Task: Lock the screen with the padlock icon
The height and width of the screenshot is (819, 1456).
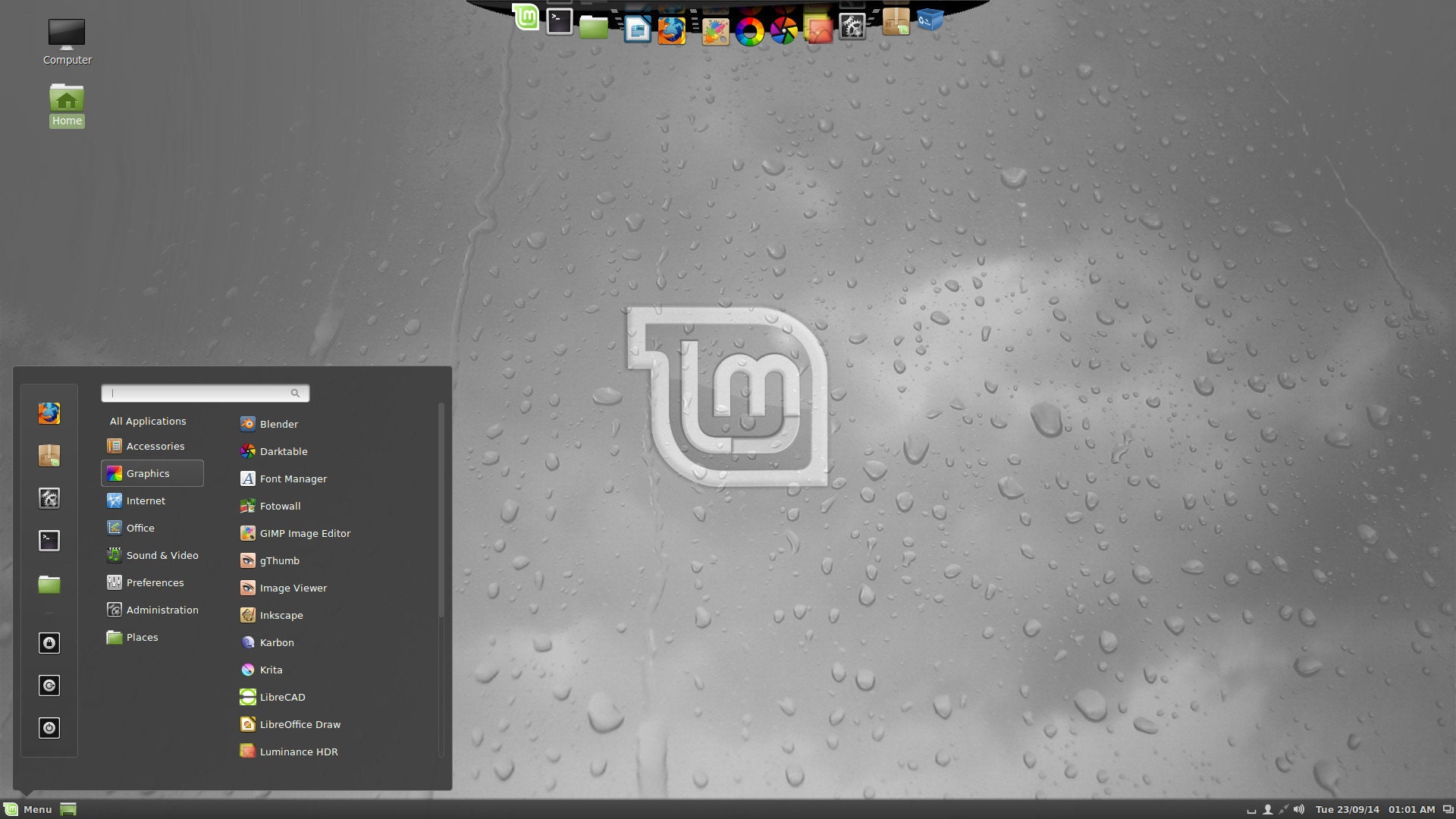Action: pos(49,642)
